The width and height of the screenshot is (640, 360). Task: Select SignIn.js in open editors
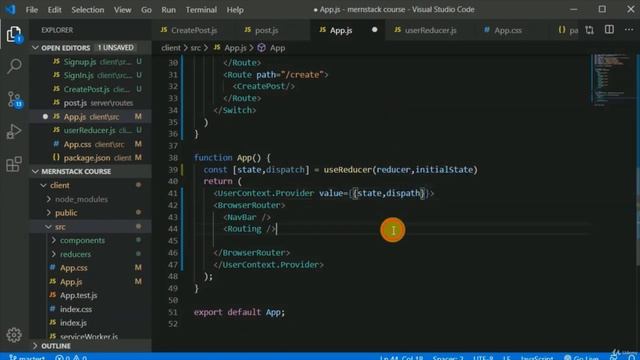[x=91, y=76]
